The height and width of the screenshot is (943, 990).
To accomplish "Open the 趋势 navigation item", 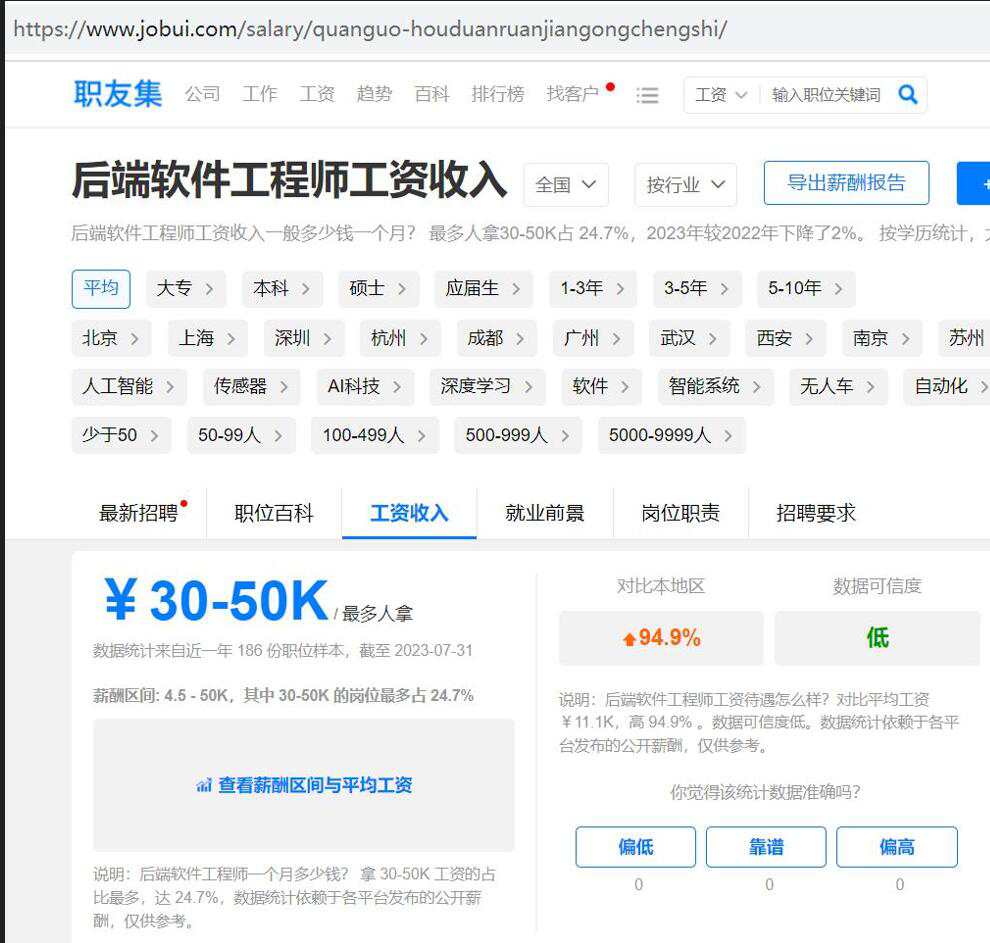I will (374, 94).
